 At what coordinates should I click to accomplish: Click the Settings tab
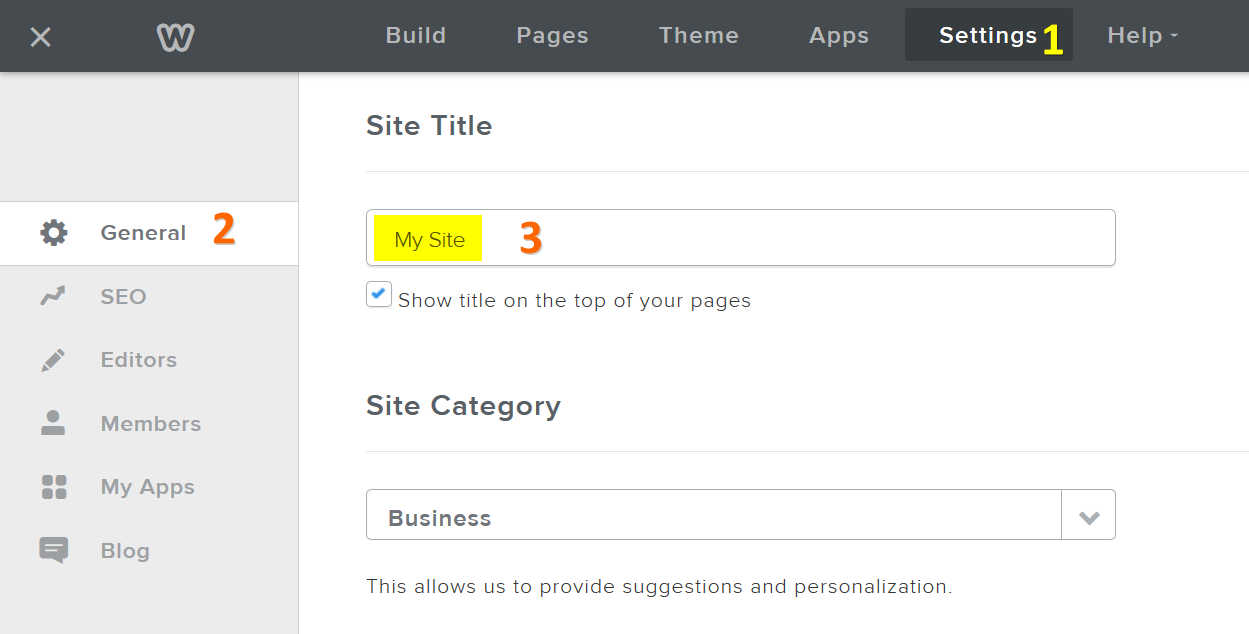pos(987,36)
